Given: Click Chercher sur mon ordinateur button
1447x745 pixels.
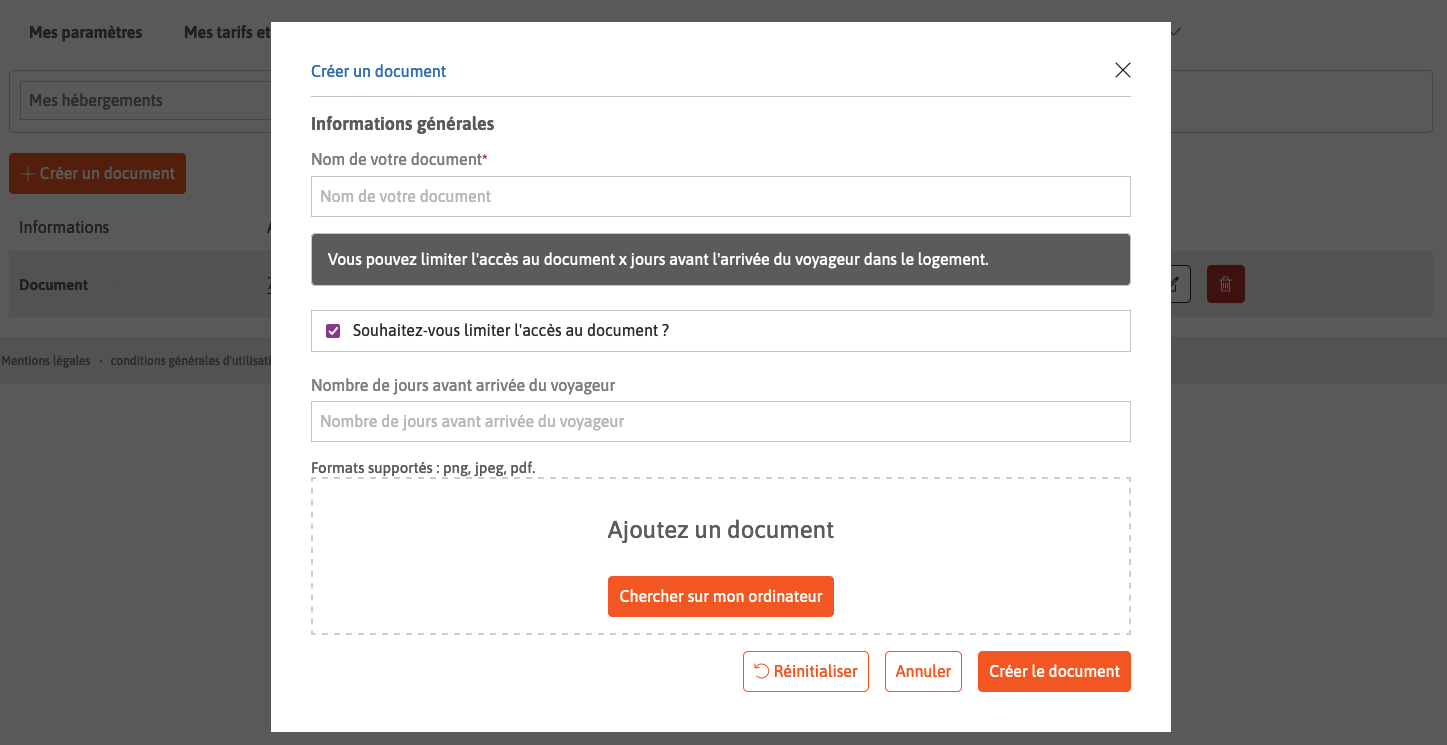Looking at the screenshot, I should 720,596.
